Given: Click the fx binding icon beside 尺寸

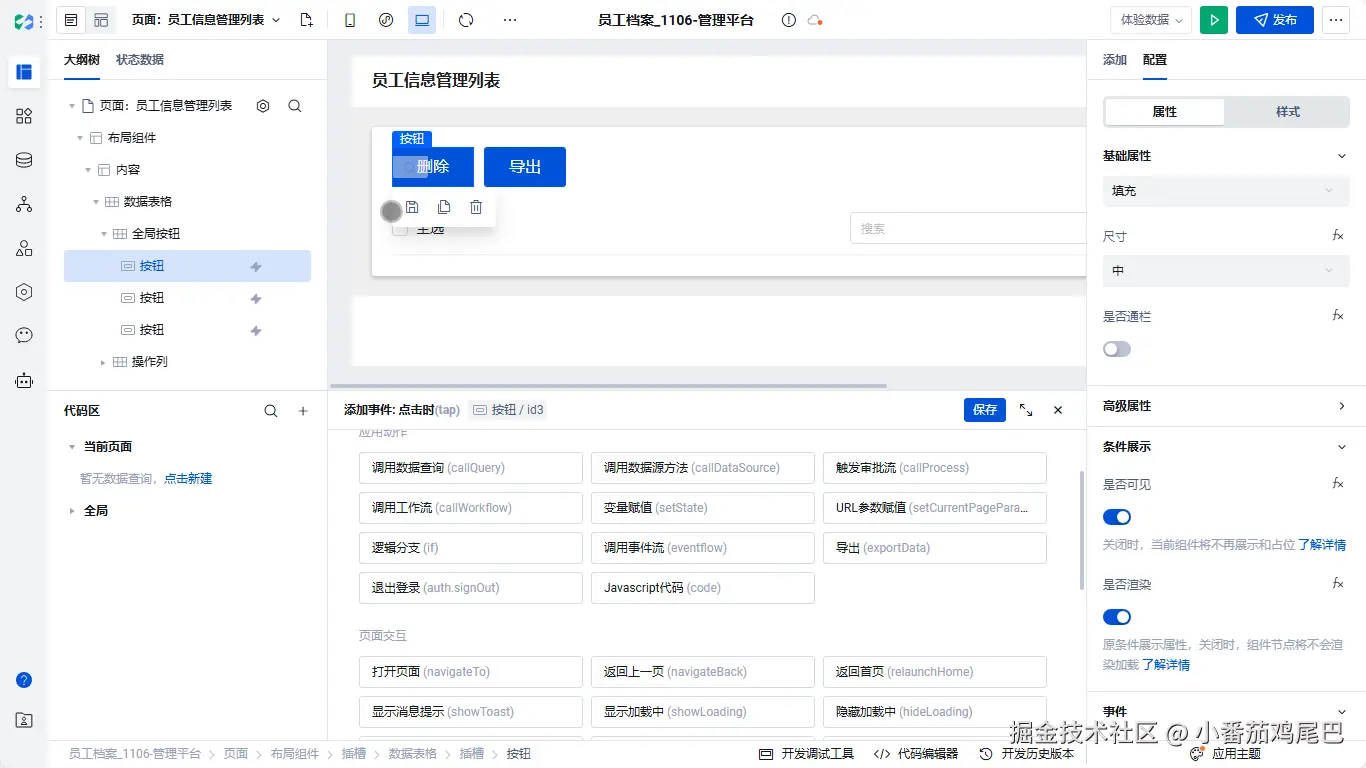Looking at the screenshot, I should click(x=1338, y=236).
